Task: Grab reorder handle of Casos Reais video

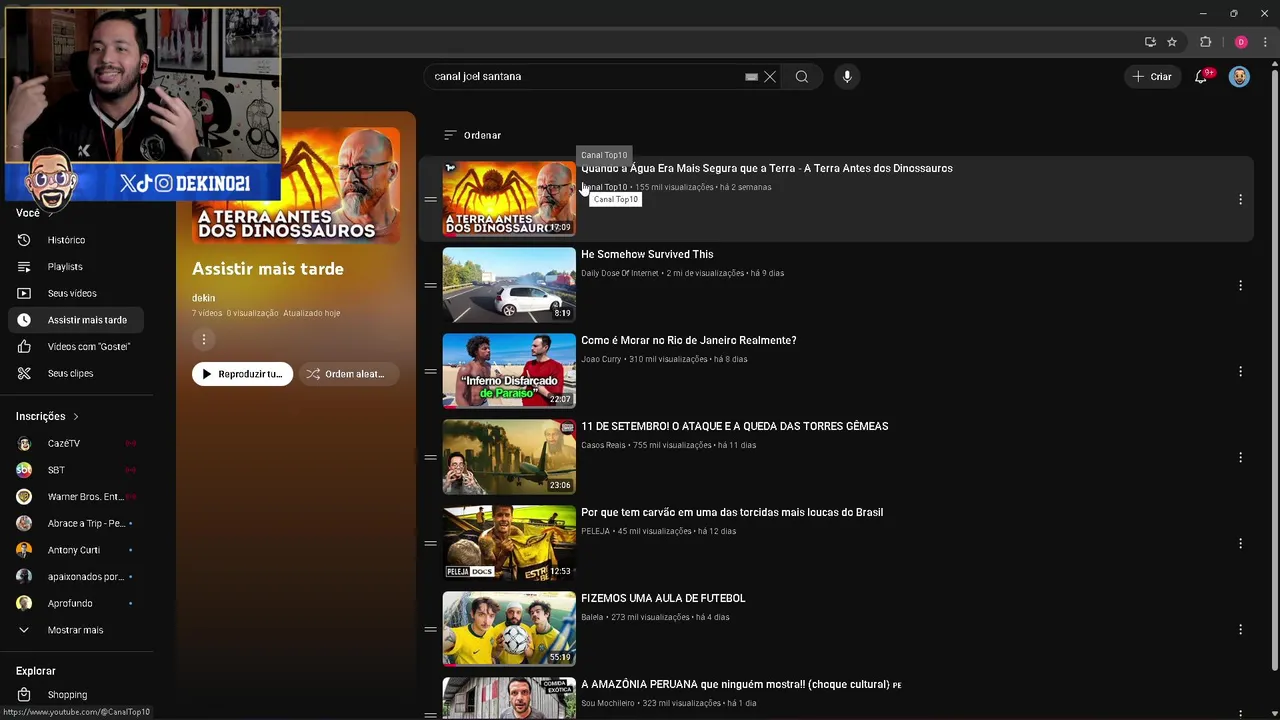Action: click(430, 458)
